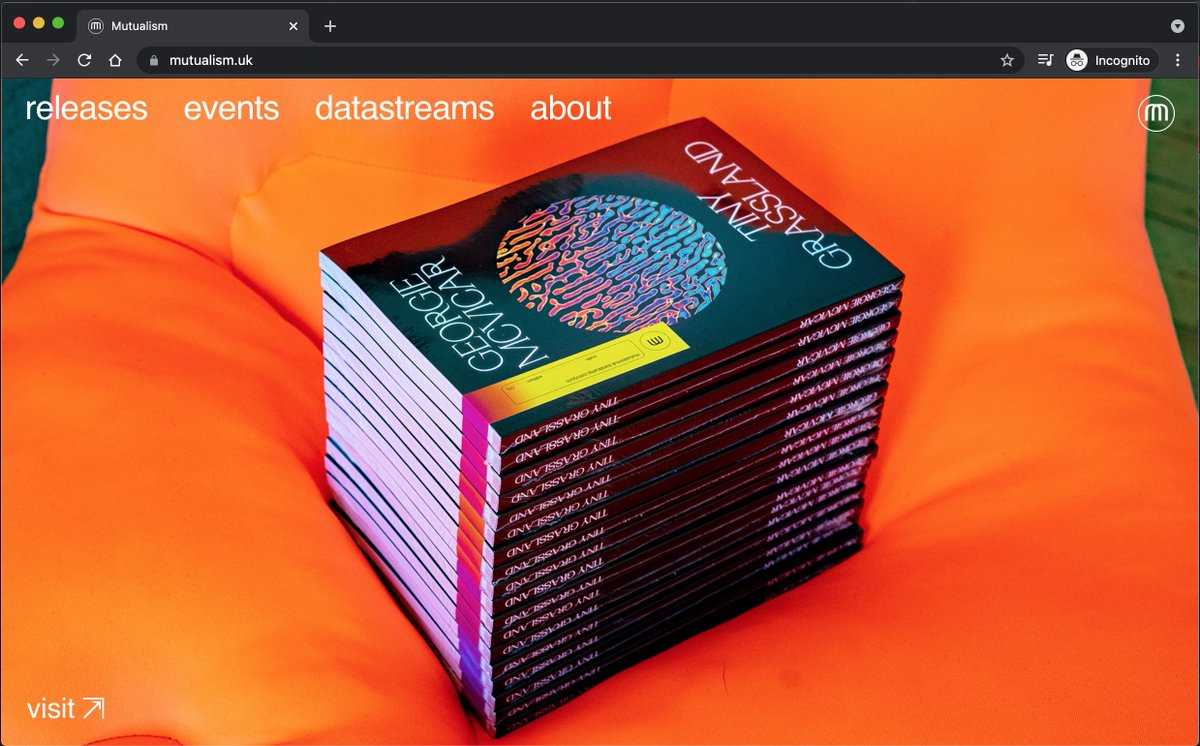This screenshot has height=746, width=1200.
Task: Click the Mutualism circular logo icon
Action: pos(1155,113)
